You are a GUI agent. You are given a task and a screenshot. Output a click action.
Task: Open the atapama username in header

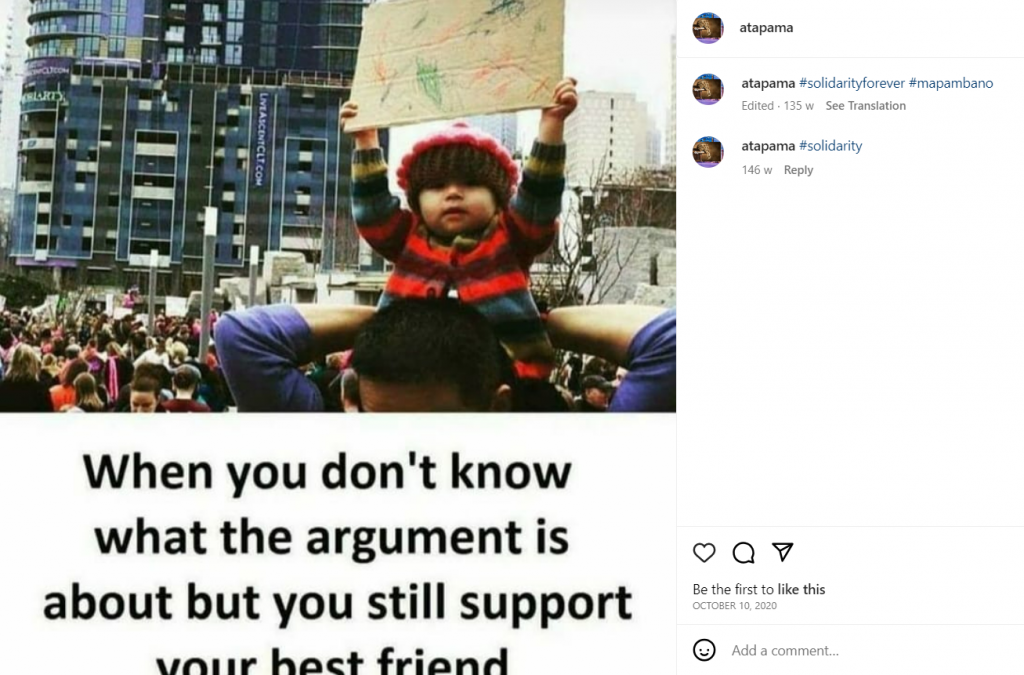point(766,27)
